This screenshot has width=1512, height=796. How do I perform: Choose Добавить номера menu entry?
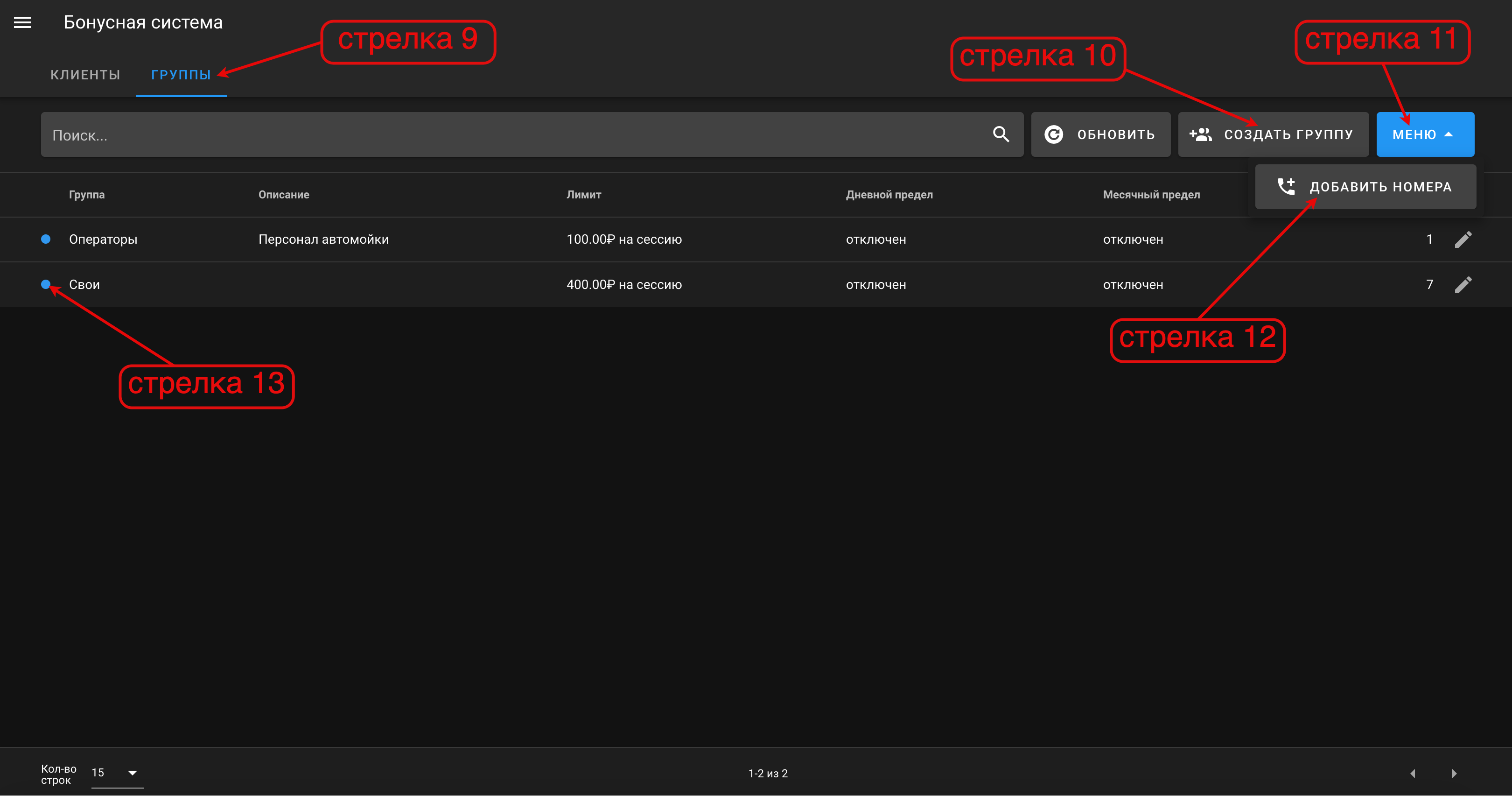tap(1365, 187)
